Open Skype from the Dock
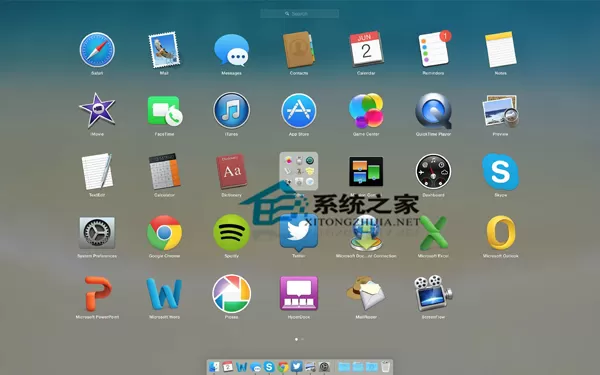Screen dimensions: 600x375 (269, 367)
